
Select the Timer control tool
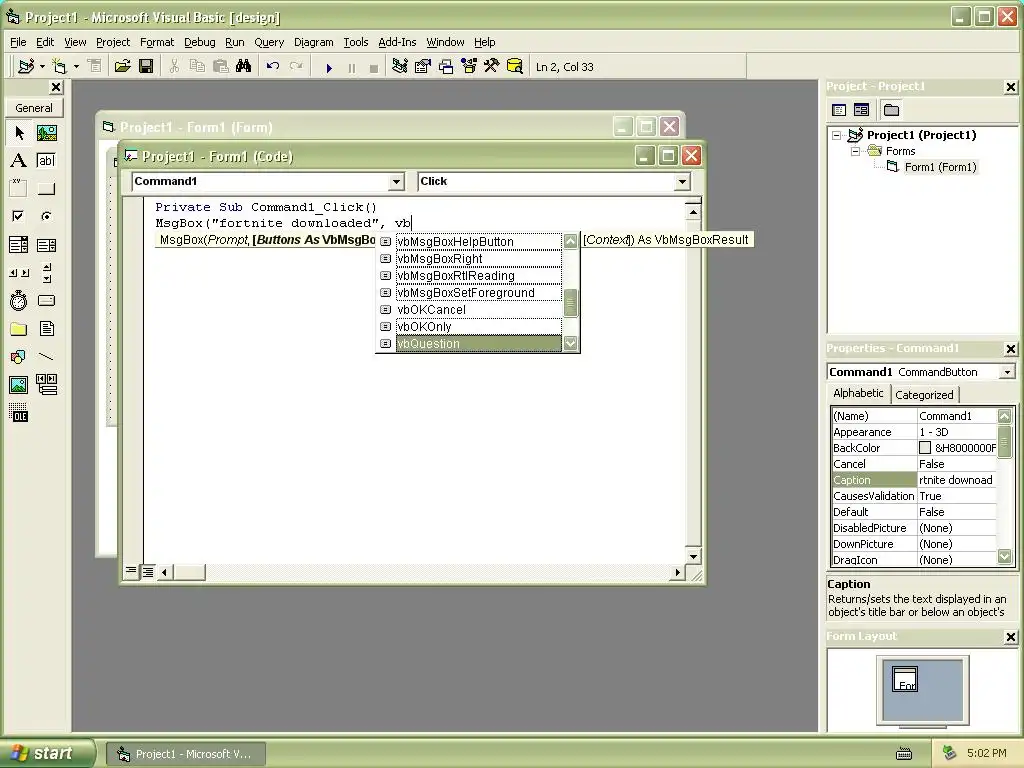[19, 300]
